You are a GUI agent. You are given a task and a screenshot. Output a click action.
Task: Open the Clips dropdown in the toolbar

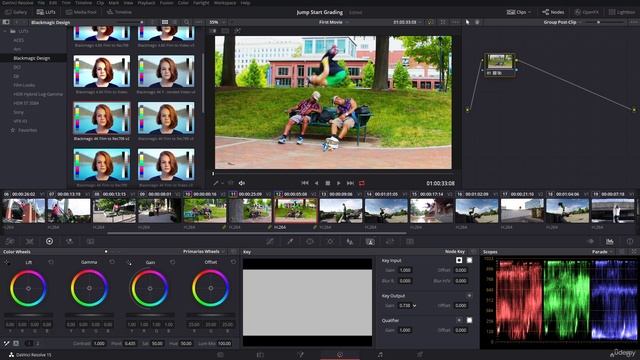(x=519, y=12)
